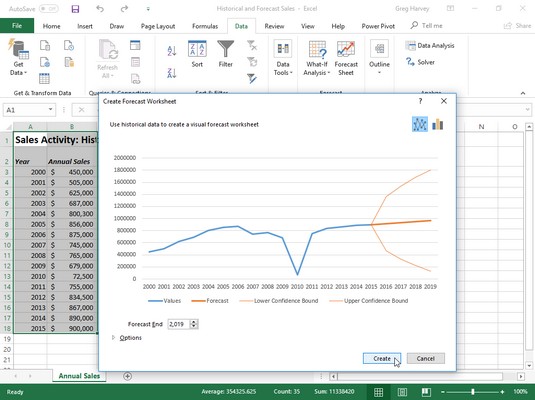This screenshot has width=535, height=400.
Task: Expand the formula bar dropdown arrow
Action: pyautogui.click(x=528, y=110)
